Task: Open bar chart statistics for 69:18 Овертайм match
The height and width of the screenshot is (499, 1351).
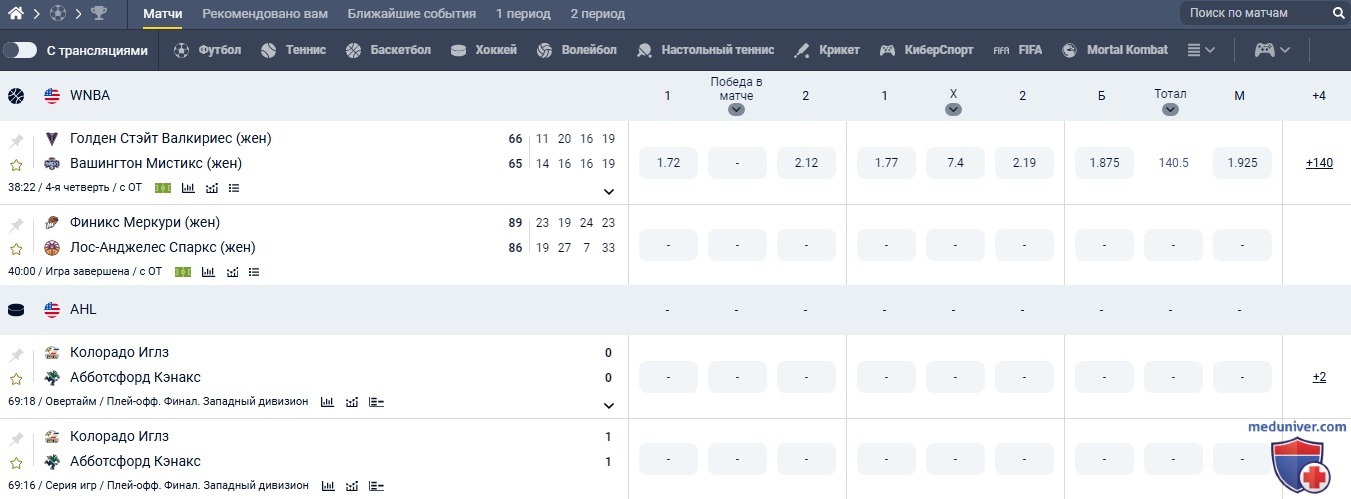Action: point(327,401)
